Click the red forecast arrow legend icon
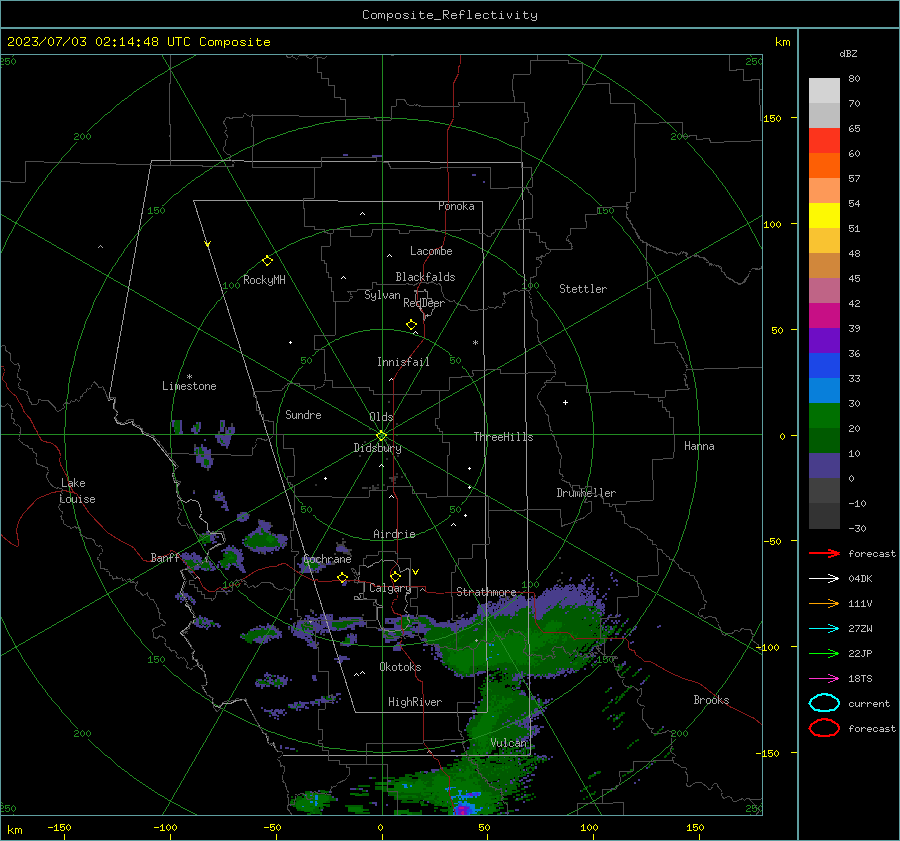Image resolution: width=900 pixels, height=841 pixels. (x=824, y=553)
